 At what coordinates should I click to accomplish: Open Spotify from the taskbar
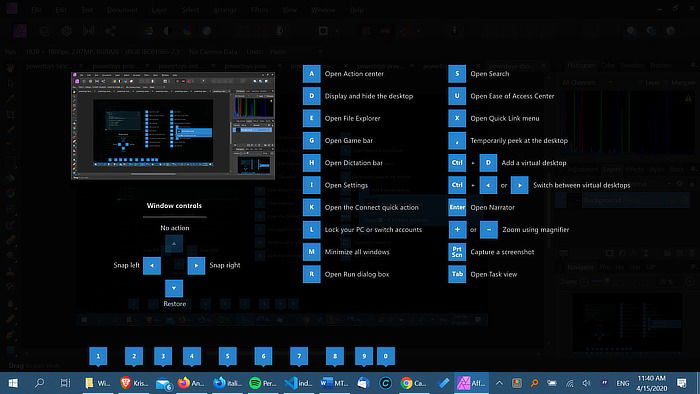coord(262,383)
